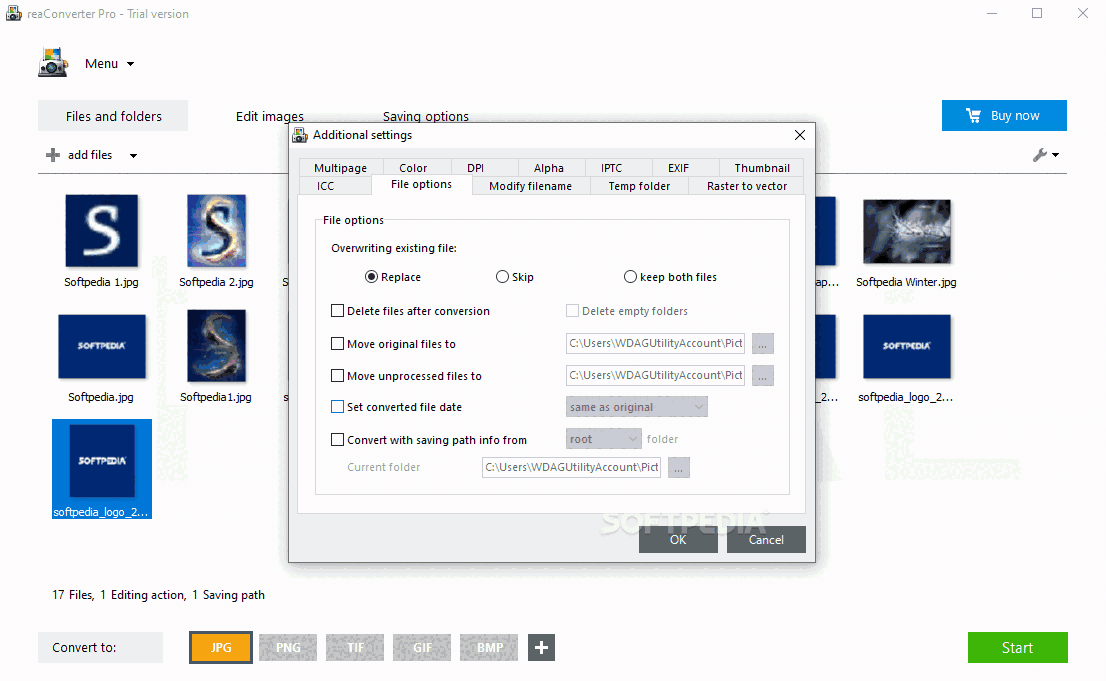
Task: Open the Modify filename tab
Action: 530,185
